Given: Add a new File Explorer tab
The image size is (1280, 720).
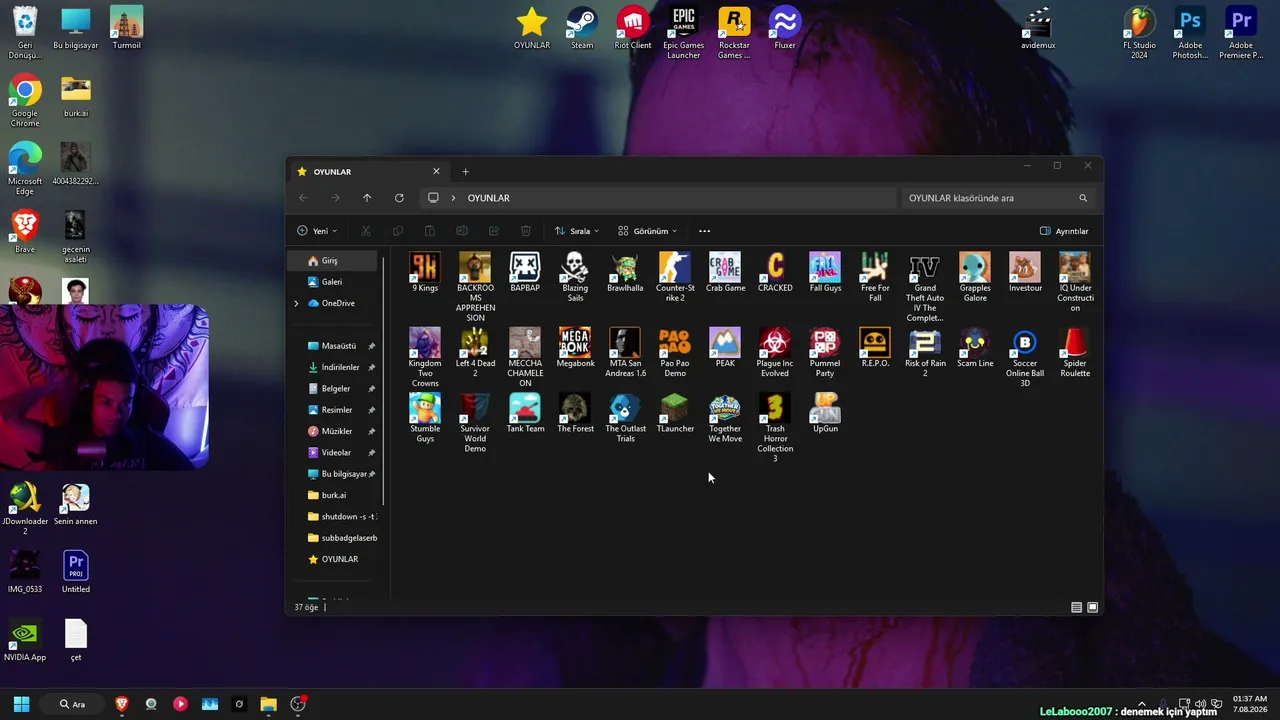Looking at the screenshot, I should tap(465, 172).
